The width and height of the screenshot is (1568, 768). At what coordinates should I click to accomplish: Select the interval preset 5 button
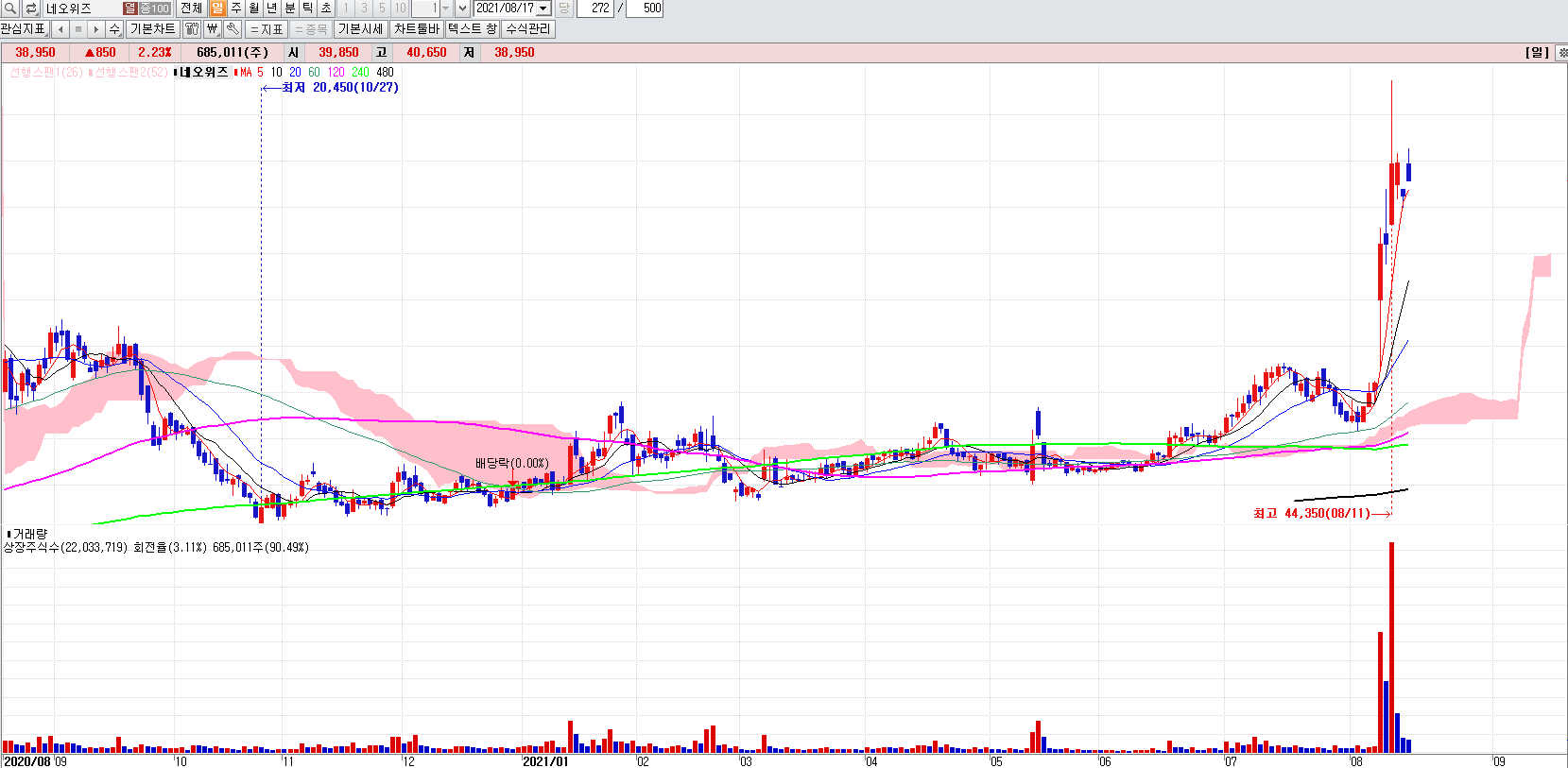click(x=382, y=9)
